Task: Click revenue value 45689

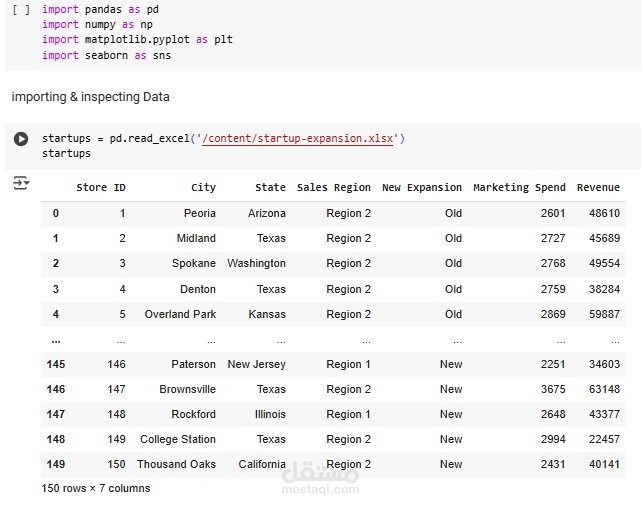Action: pos(604,238)
